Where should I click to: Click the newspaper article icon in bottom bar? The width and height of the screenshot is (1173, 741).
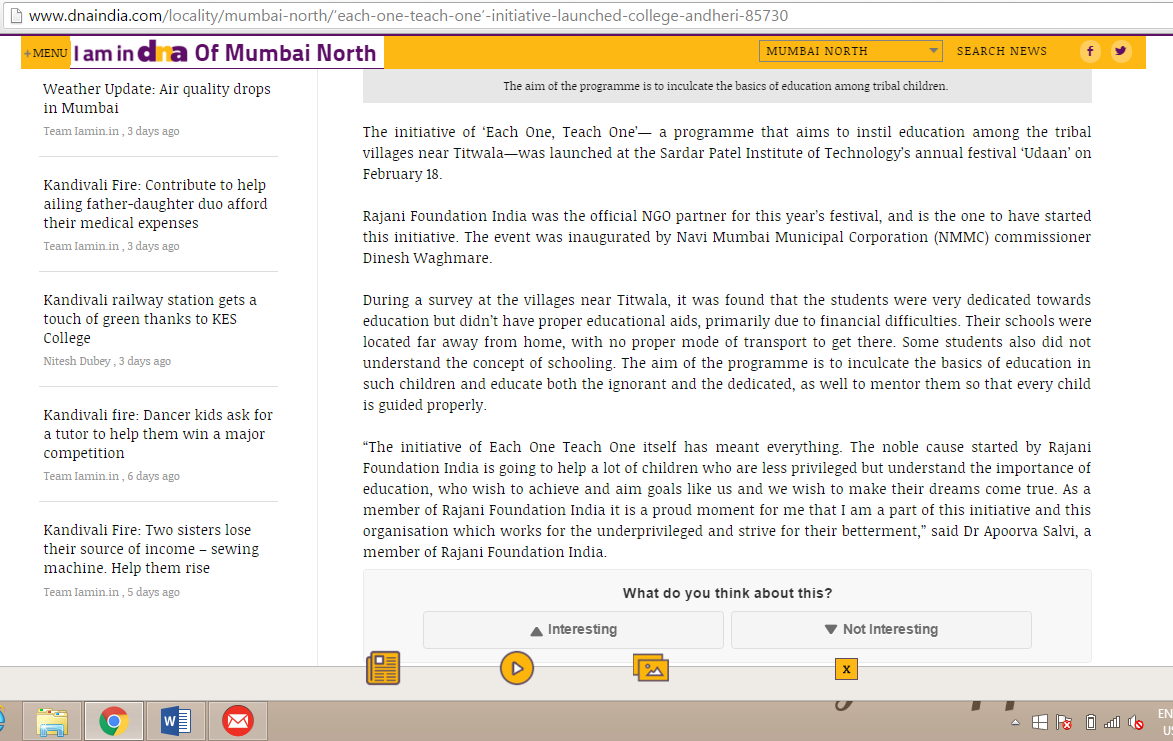tap(383, 668)
